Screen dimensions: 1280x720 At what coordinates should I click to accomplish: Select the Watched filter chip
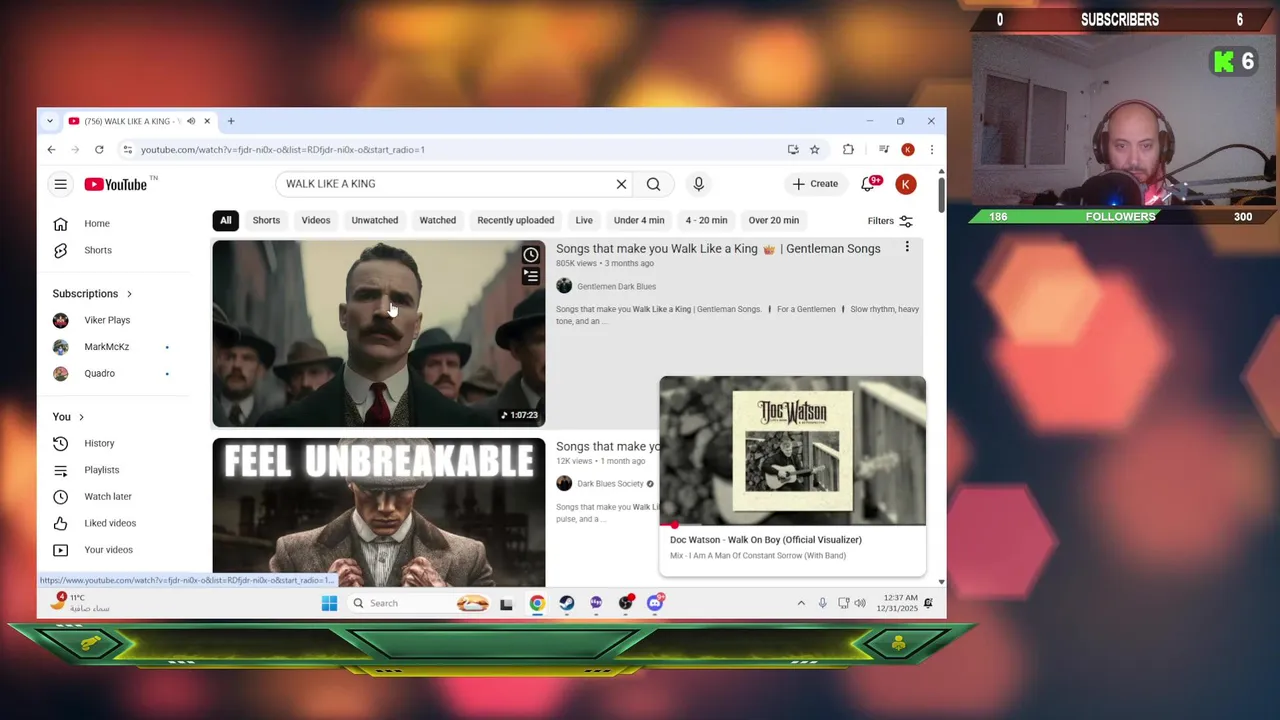click(x=438, y=220)
